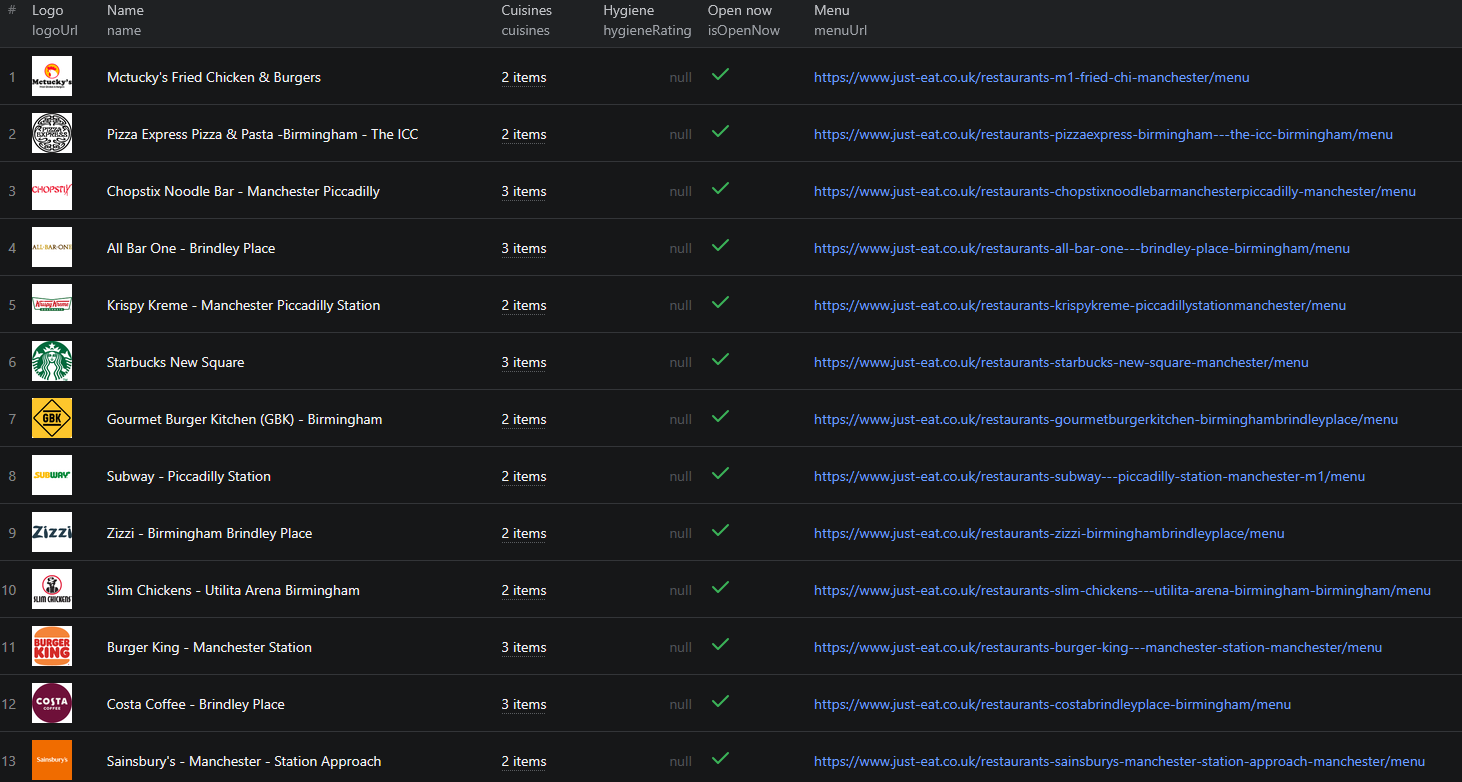Screen dimensions: 1462x782
Task: Click the open-now checkmark for Burger King row
Action: click(x=720, y=644)
